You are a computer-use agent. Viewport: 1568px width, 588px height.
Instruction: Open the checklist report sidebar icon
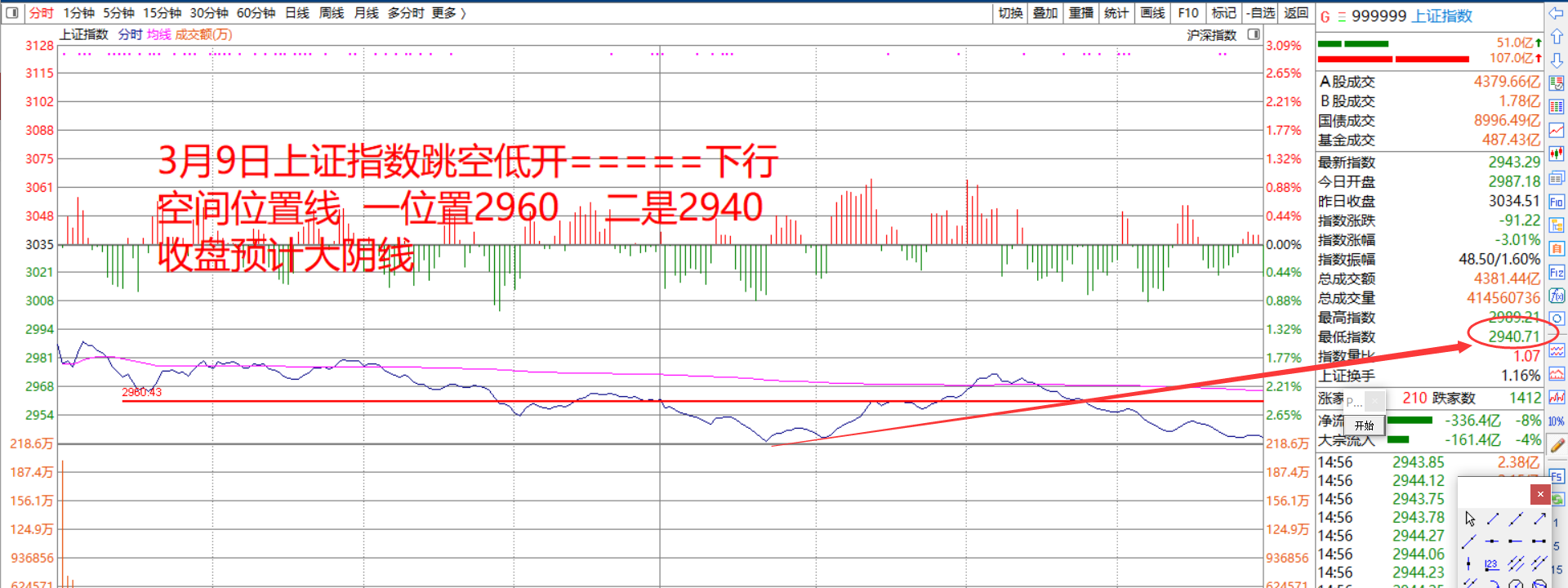pyautogui.click(x=1557, y=83)
